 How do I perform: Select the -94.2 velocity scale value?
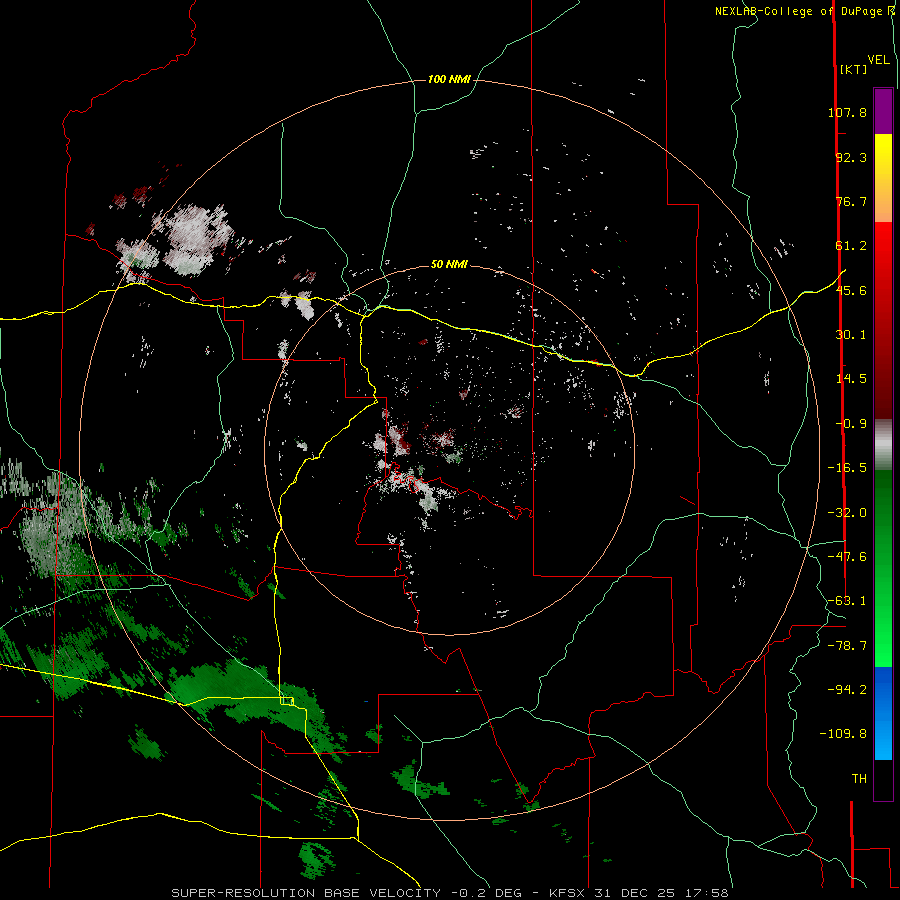[x=847, y=689]
